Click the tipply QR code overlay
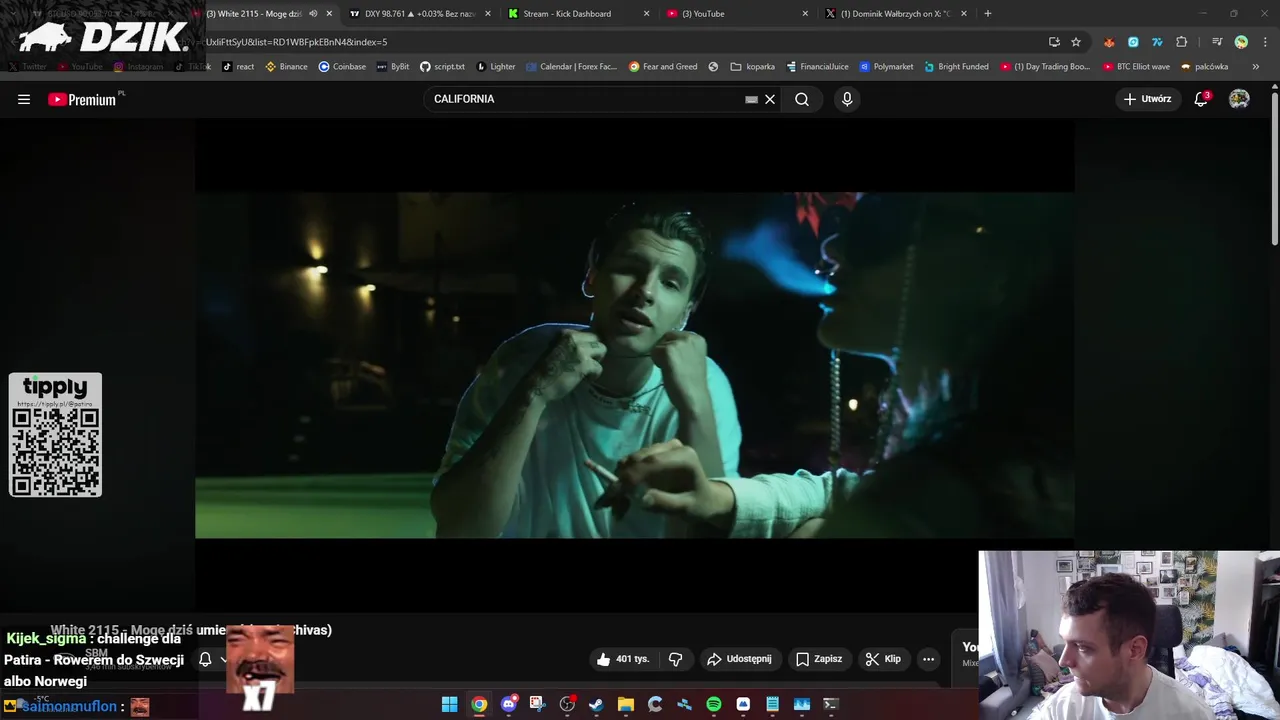 pos(55,435)
